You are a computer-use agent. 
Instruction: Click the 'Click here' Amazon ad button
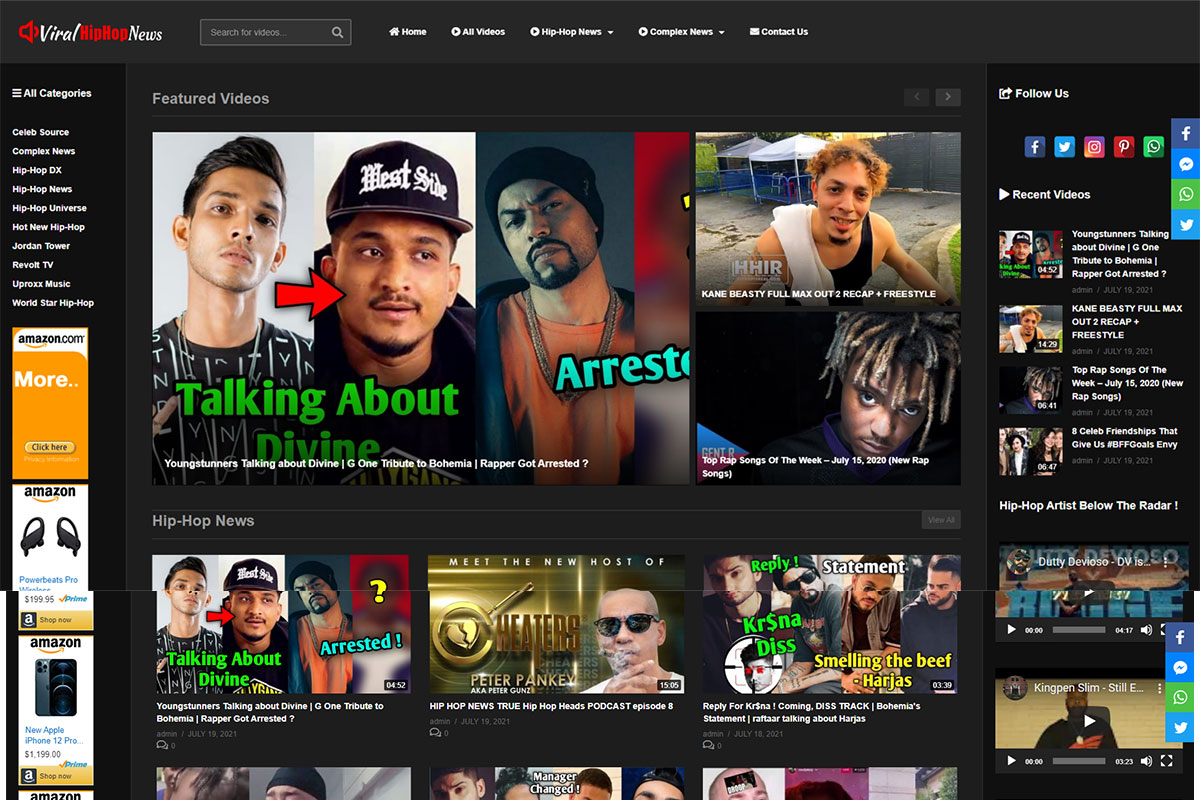50,447
